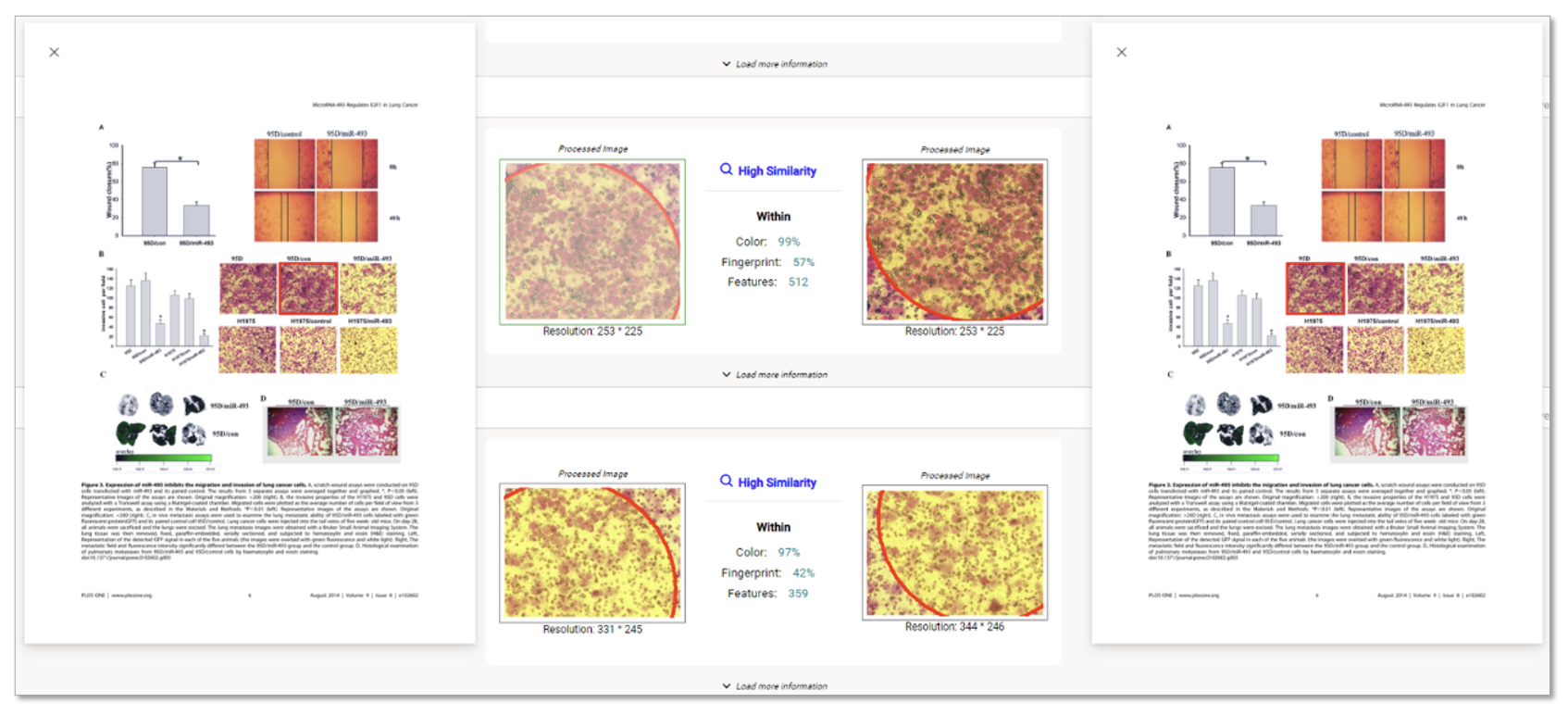Screen dimensions: 1568x715
Task: Close the right document preview panel
Action: [x=1121, y=53]
